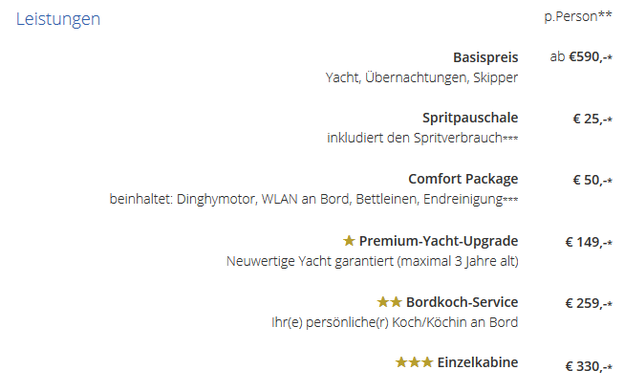Select the Einzelkabine label
This screenshot has height=392, width=624.
(x=478, y=362)
